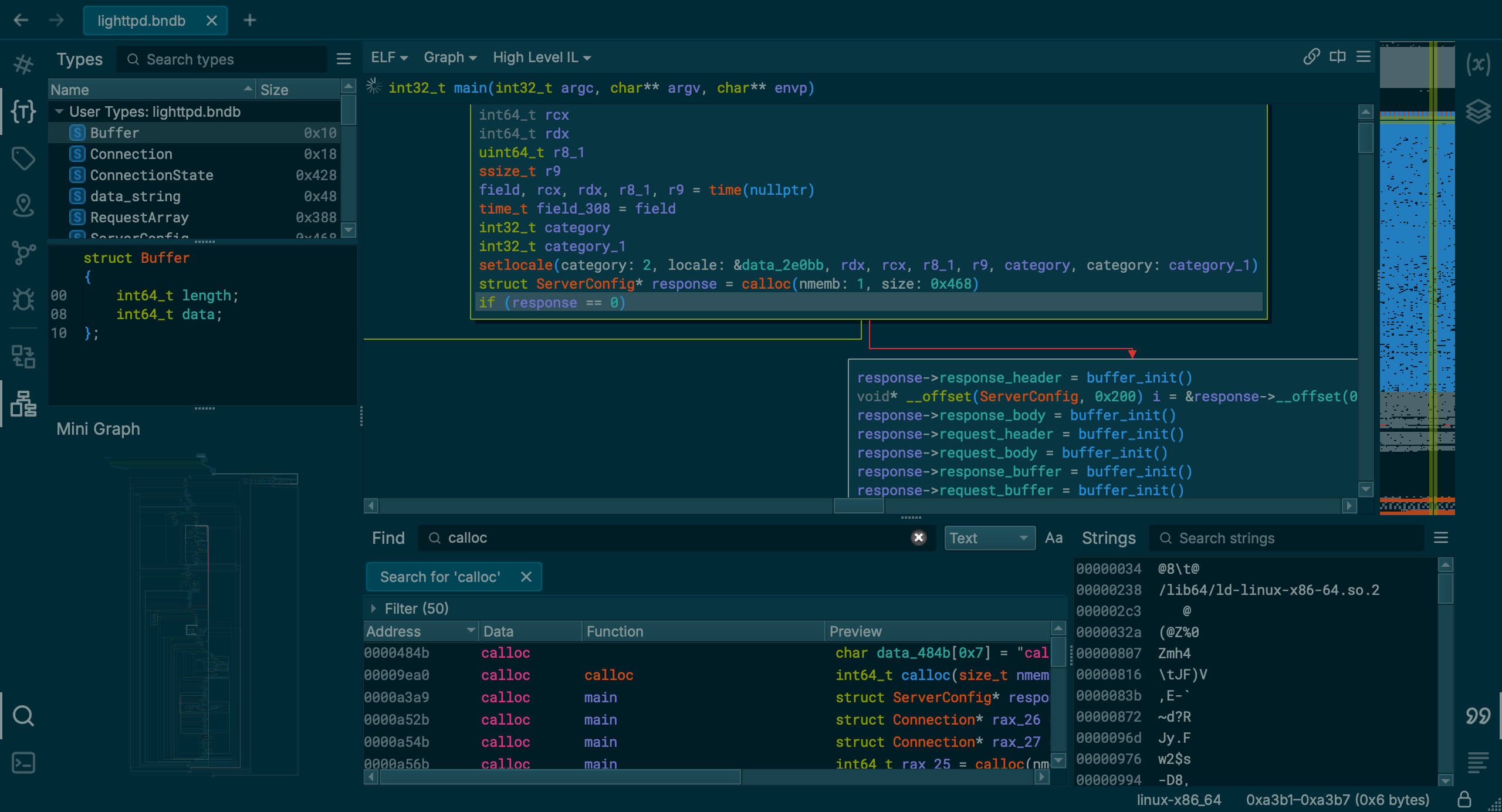Screen dimensions: 1502x812
Task: Open the Variables panel icon
Action: click(x=1477, y=64)
